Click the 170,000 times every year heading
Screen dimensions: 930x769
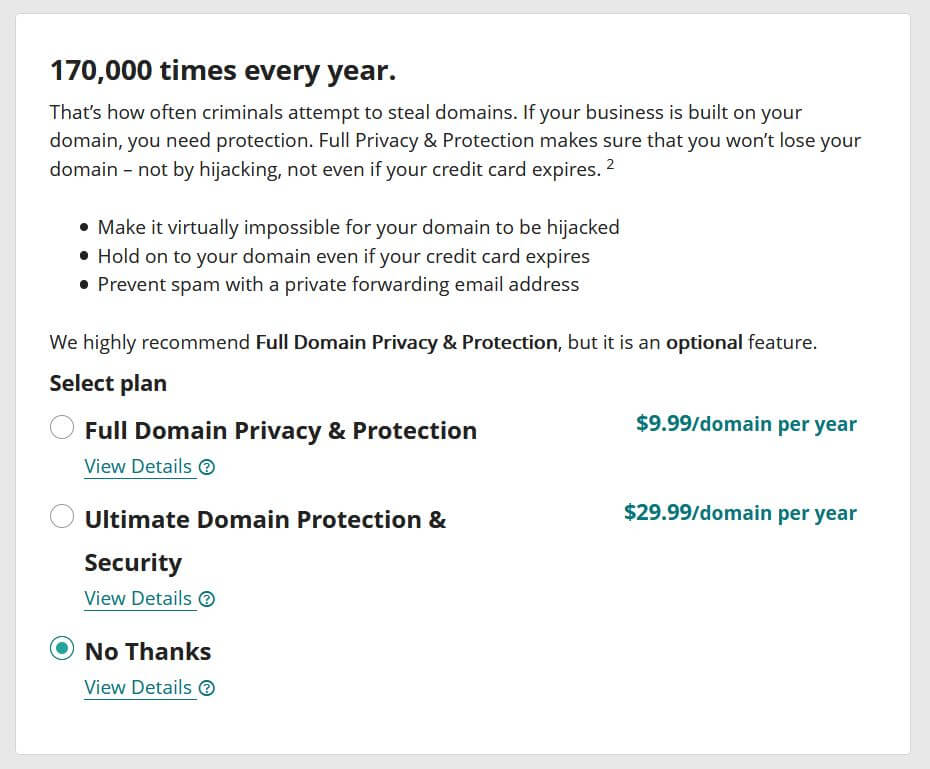[x=223, y=71]
